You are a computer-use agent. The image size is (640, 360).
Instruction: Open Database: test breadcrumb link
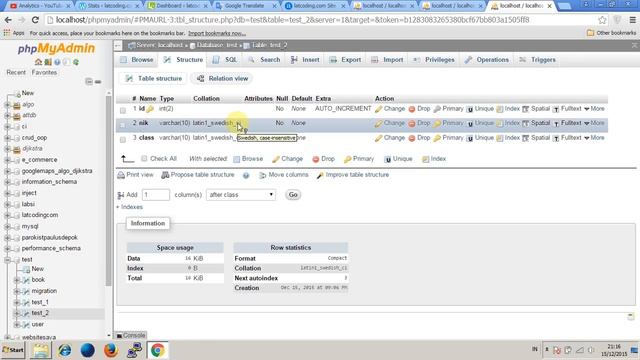[x=213, y=45]
